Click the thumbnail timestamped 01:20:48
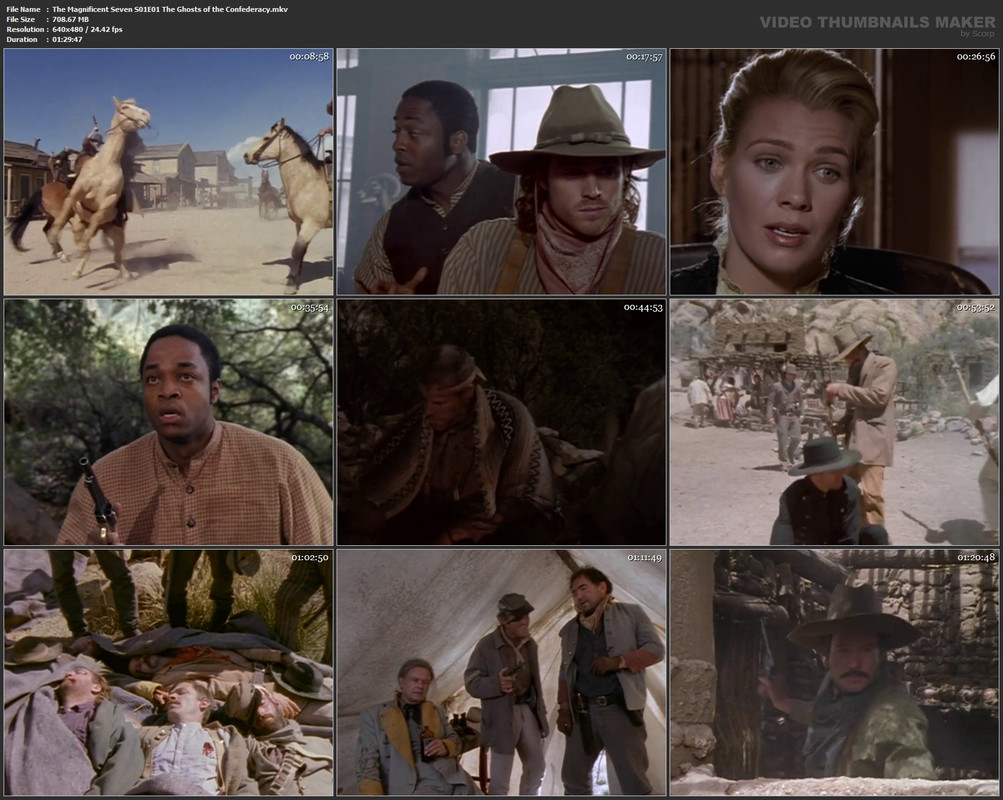The width and height of the screenshot is (1003, 800). point(834,672)
